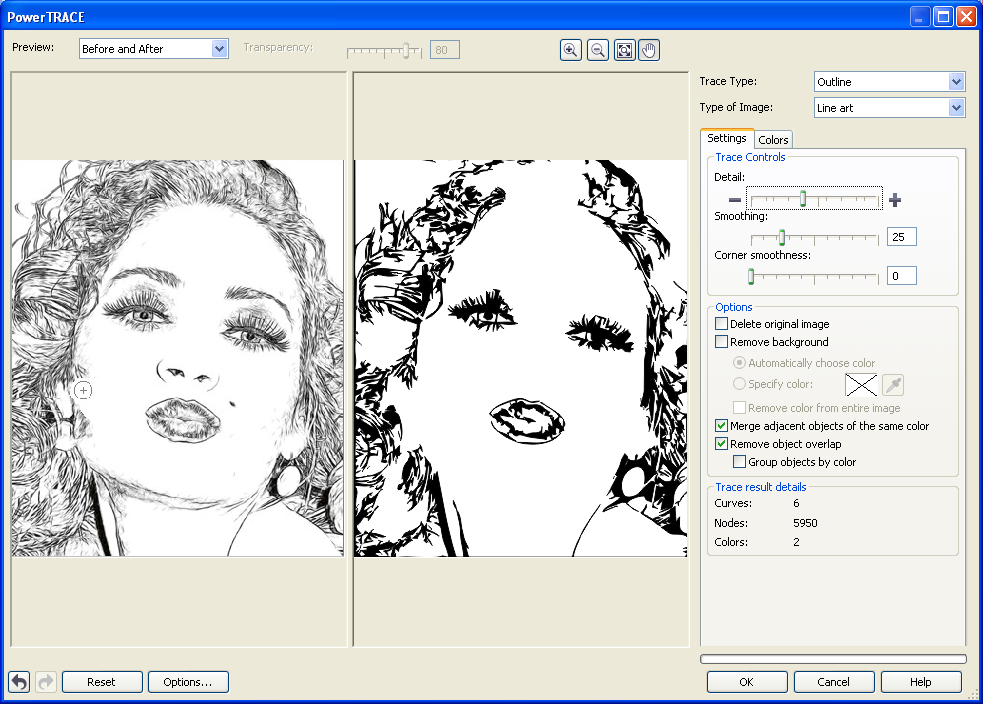Uncheck Merge adjacent objects of same color
This screenshot has width=983, height=704.
click(722, 426)
